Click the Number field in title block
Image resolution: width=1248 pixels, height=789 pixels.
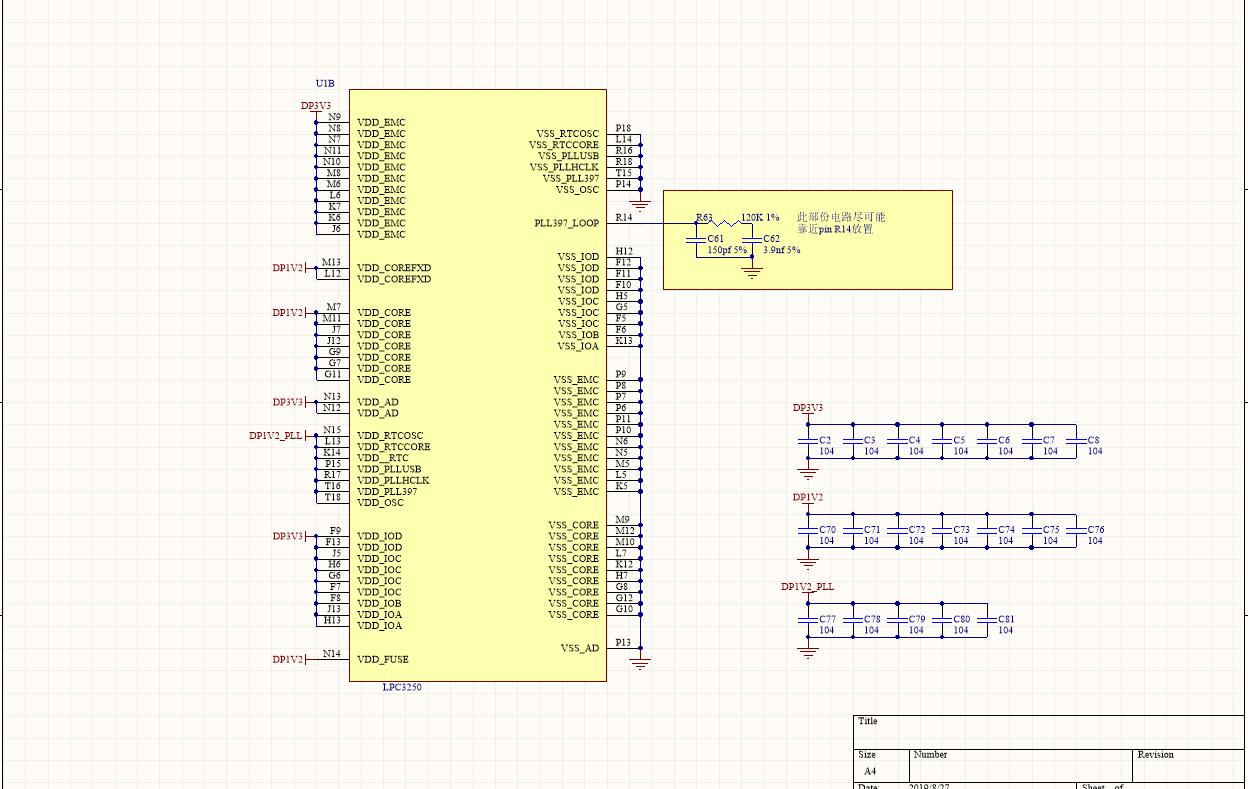tap(1021, 764)
